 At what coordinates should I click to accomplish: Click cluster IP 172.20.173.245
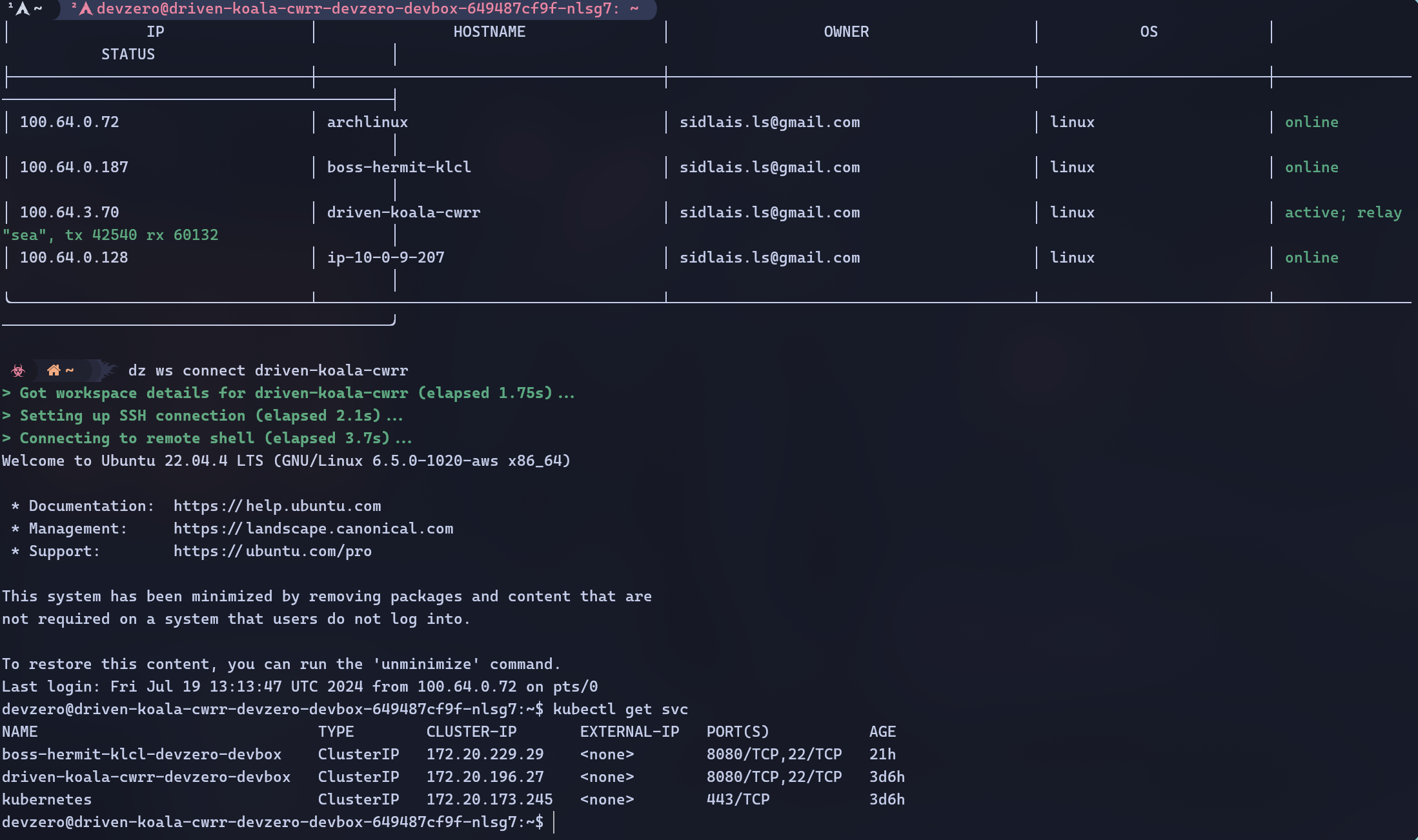click(x=489, y=799)
